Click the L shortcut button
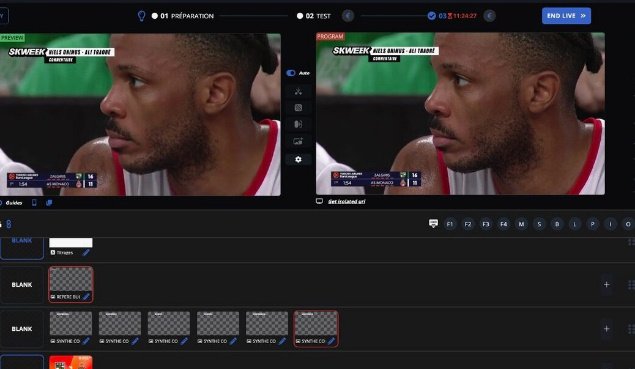The width and height of the screenshot is (635, 369). click(x=575, y=224)
